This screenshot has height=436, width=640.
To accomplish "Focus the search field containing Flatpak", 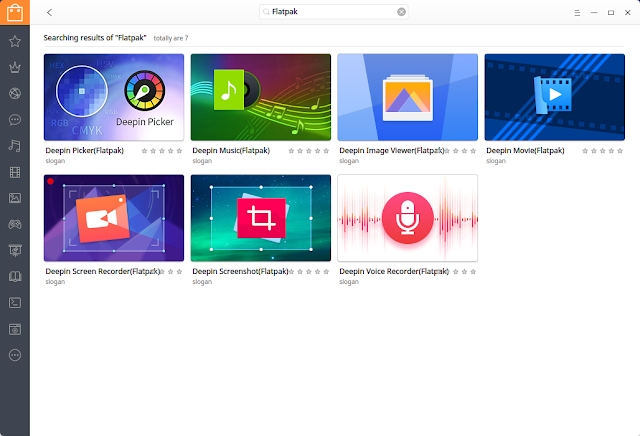I will pyautogui.click(x=333, y=12).
